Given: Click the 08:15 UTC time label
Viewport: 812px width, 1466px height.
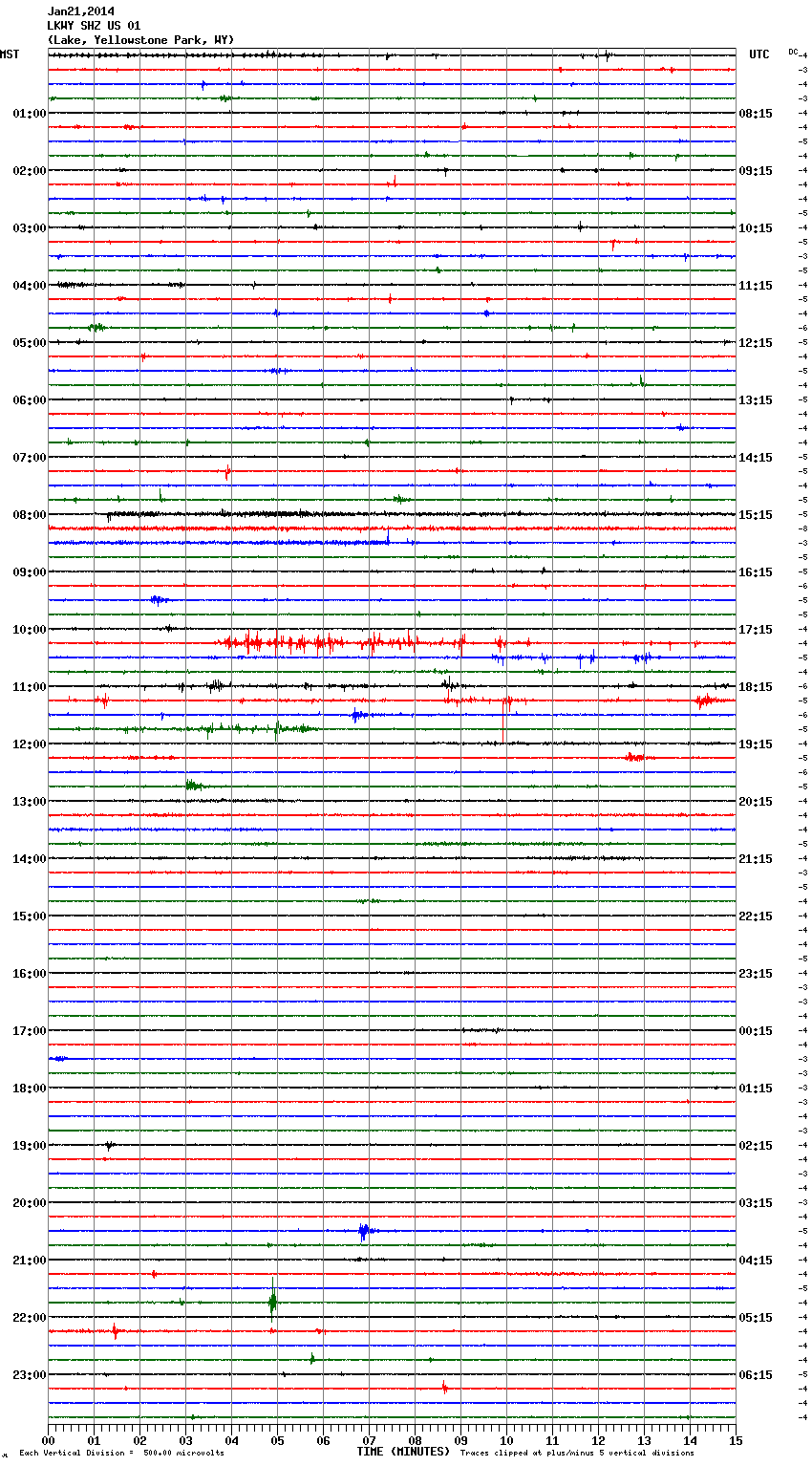Looking at the screenshot, I should point(756,114).
